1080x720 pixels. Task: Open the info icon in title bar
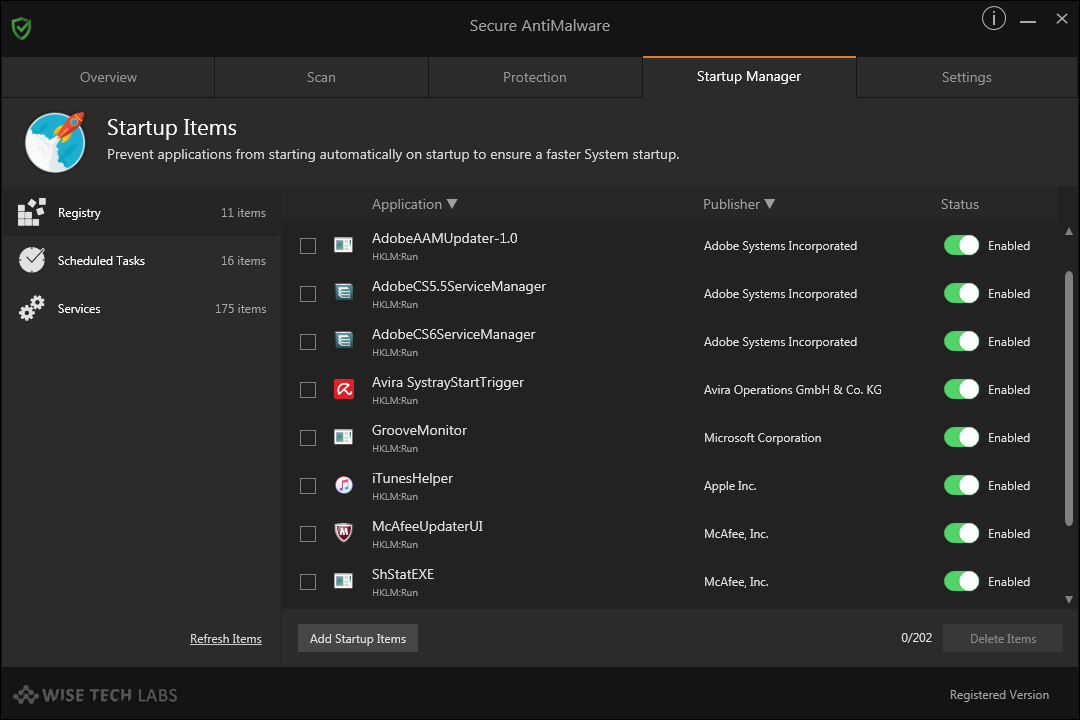(x=993, y=19)
